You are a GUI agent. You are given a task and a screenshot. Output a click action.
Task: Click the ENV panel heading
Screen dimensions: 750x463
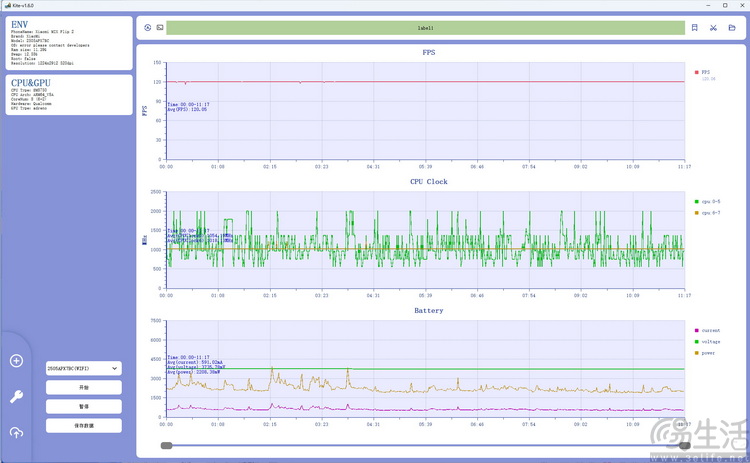click(x=20, y=24)
